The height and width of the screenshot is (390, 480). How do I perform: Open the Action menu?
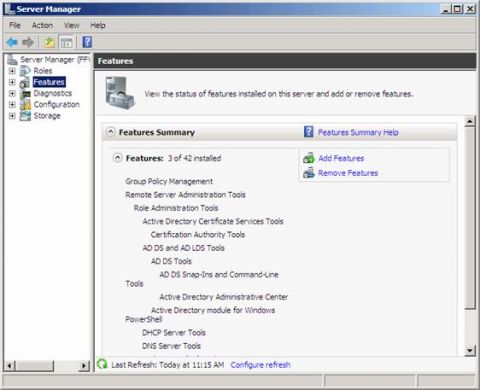(42, 25)
